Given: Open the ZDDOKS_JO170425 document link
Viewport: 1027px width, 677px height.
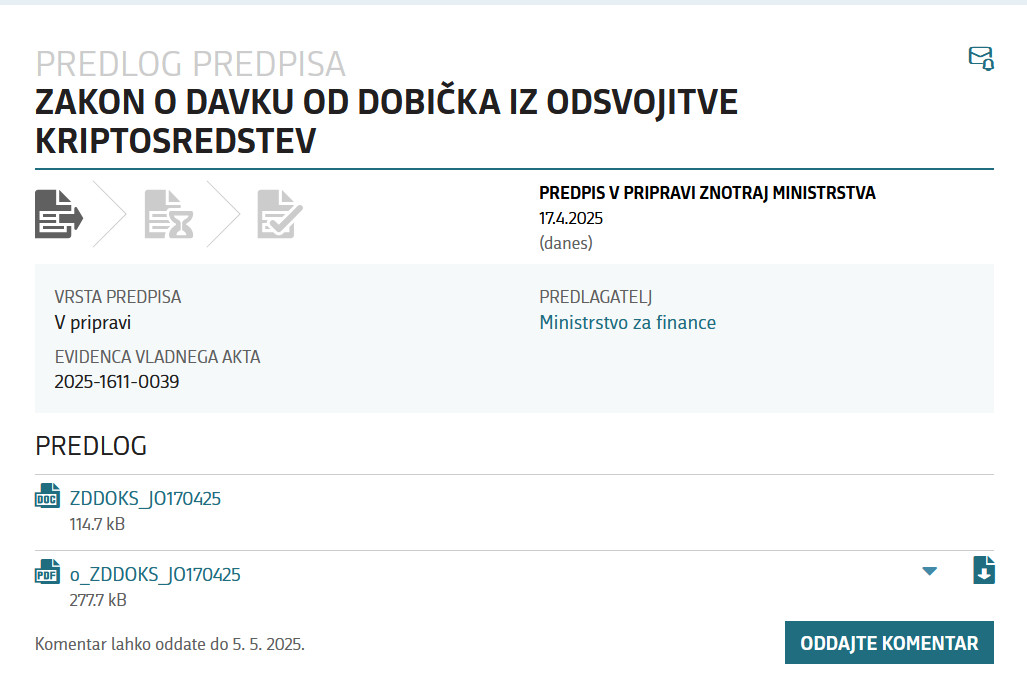Looking at the screenshot, I should [x=145, y=498].
